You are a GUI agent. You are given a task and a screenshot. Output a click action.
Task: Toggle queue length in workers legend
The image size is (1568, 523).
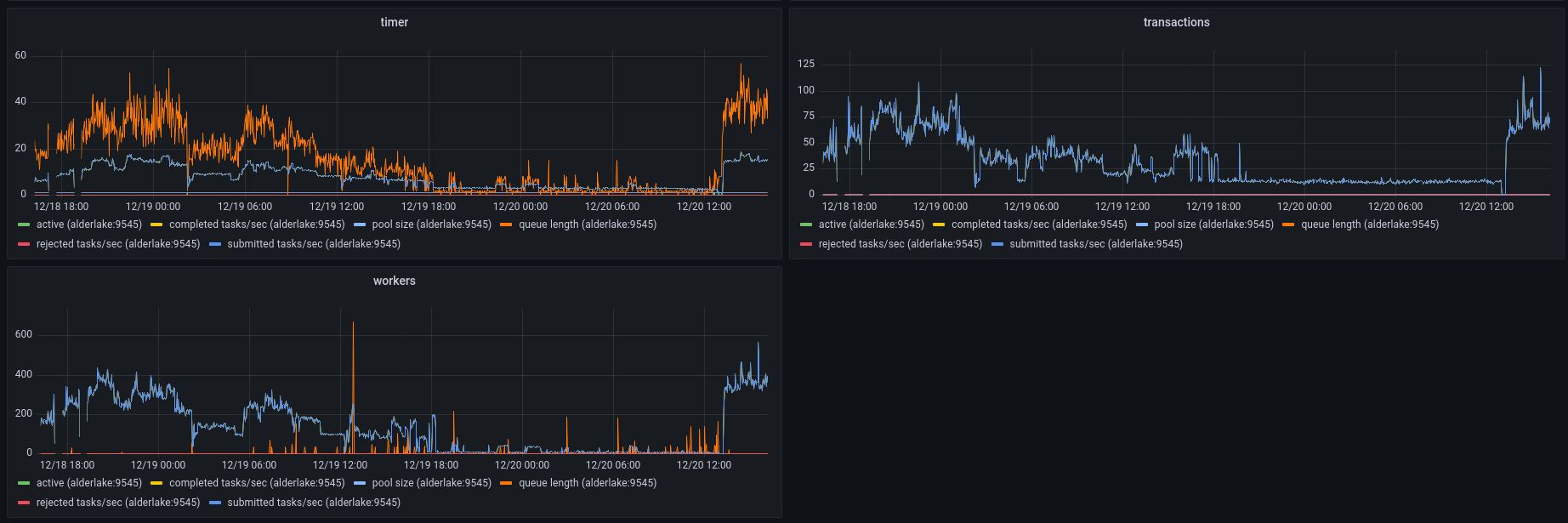(x=588, y=483)
